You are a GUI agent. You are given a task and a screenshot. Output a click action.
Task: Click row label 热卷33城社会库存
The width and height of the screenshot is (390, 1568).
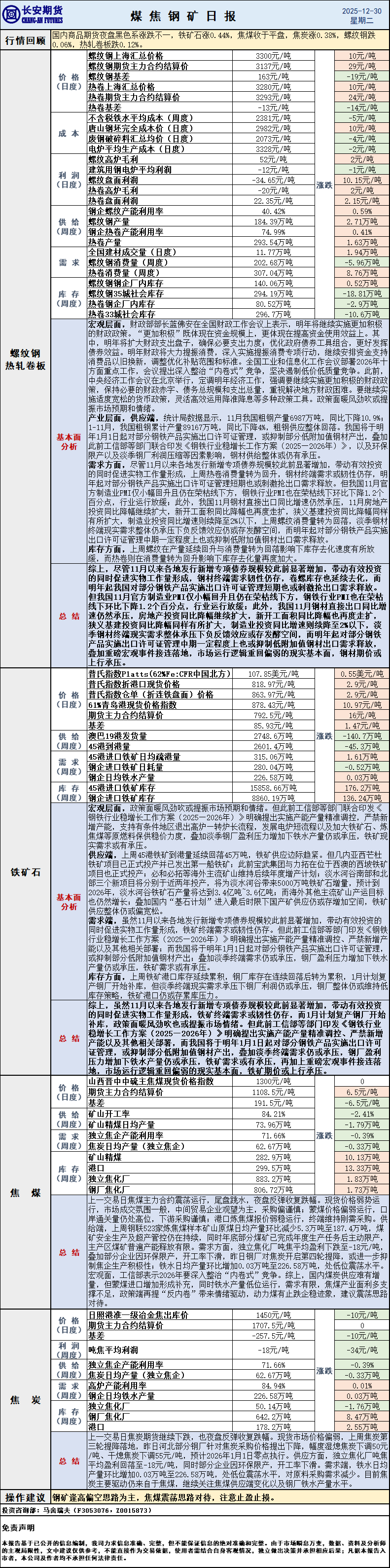point(122,314)
